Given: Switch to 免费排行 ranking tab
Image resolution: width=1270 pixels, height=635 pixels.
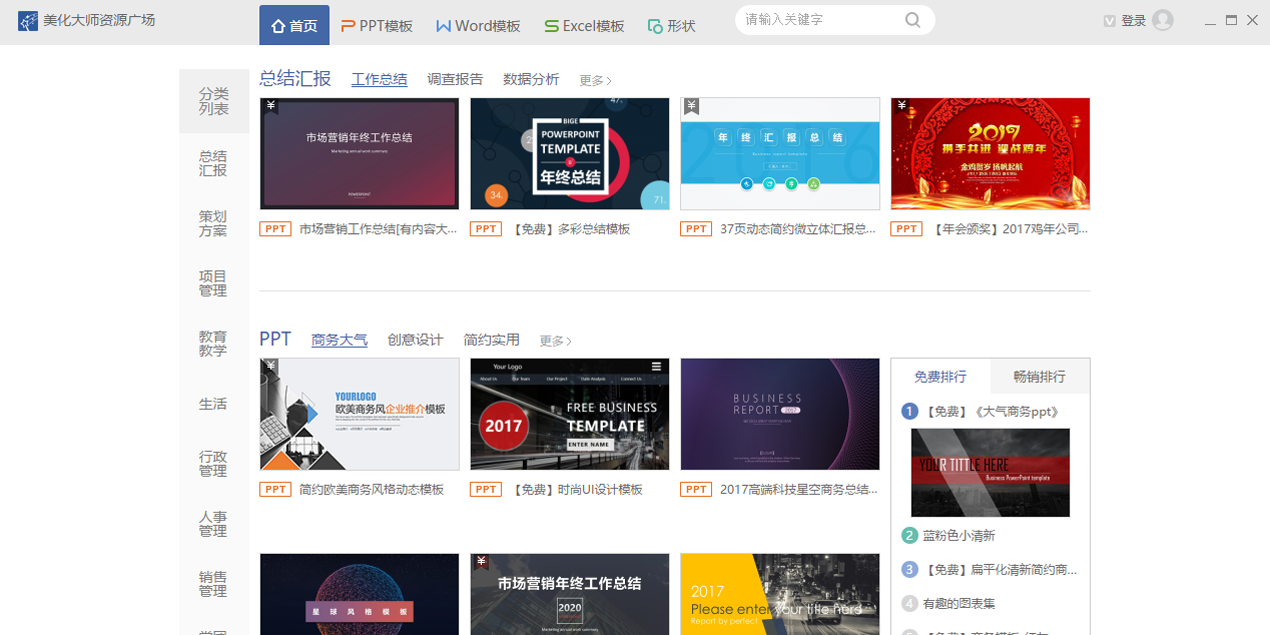Looking at the screenshot, I should click(x=940, y=376).
